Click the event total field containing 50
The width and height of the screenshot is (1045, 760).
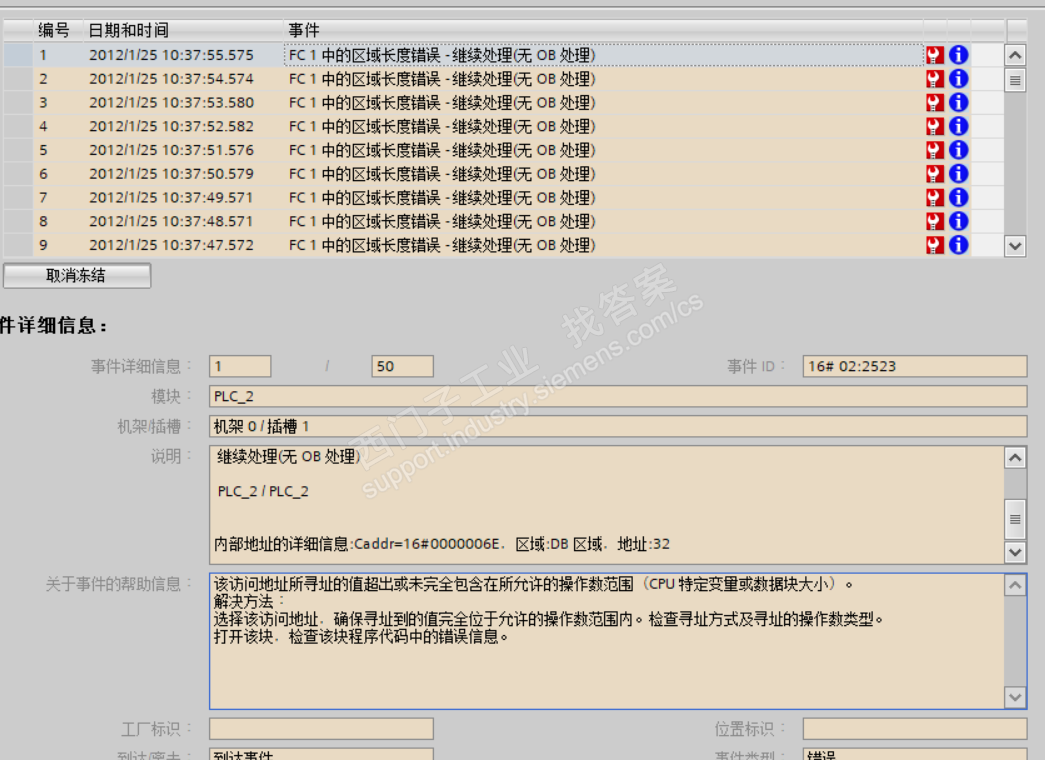tap(403, 366)
